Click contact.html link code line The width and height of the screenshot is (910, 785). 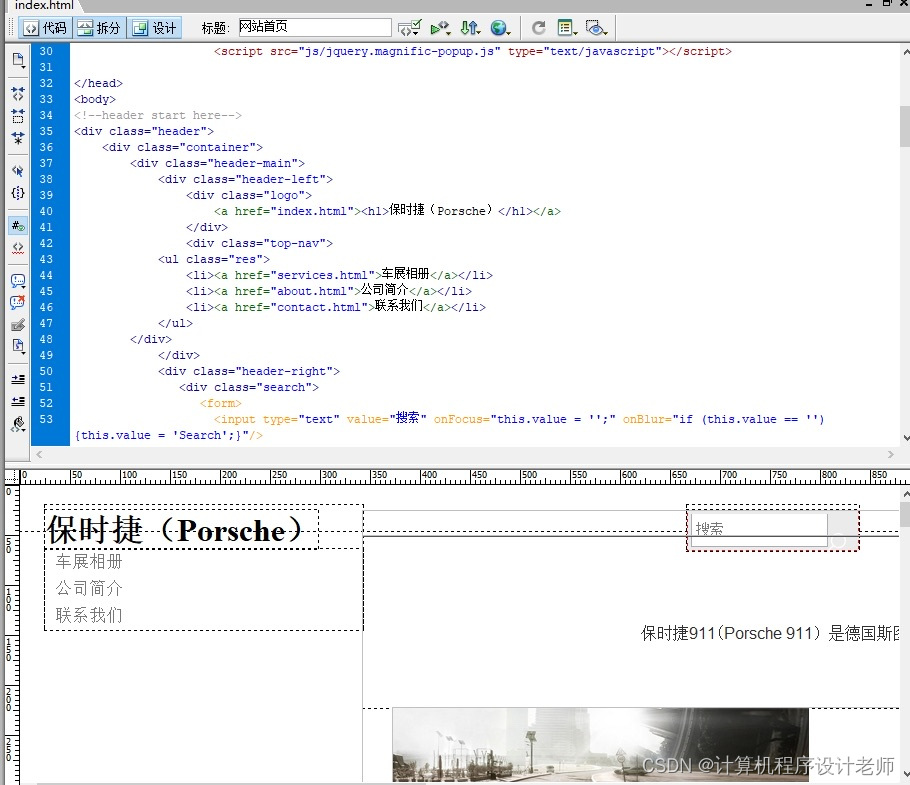click(x=335, y=306)
